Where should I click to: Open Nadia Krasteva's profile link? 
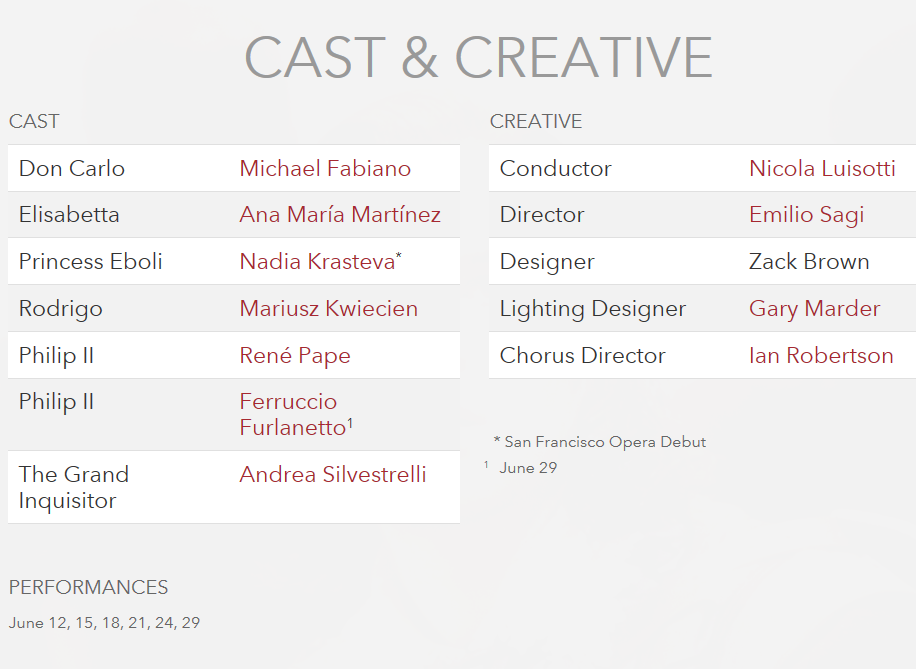tap(317, 261)
